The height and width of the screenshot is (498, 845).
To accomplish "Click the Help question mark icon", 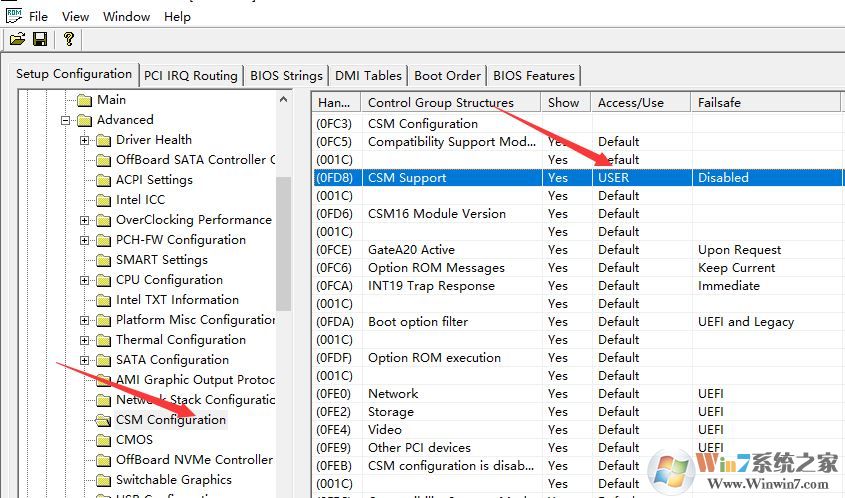I will (68, 39).
